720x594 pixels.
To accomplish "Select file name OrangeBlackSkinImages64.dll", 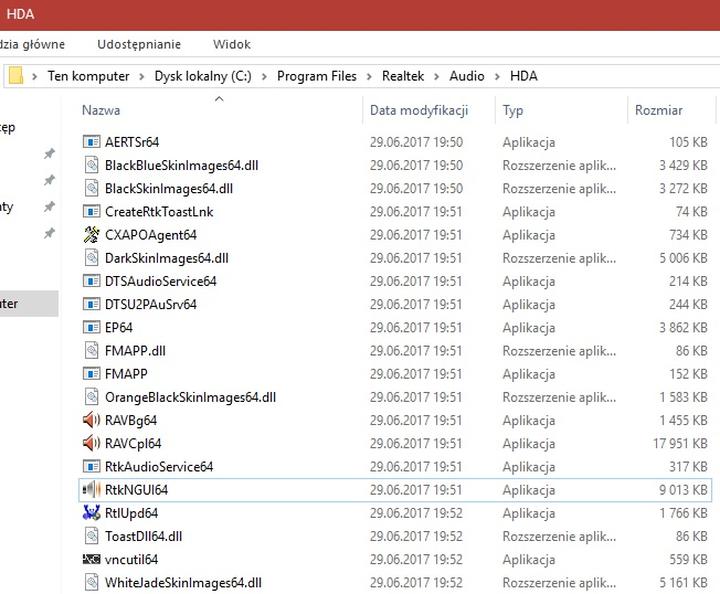I will coord(191,397).
